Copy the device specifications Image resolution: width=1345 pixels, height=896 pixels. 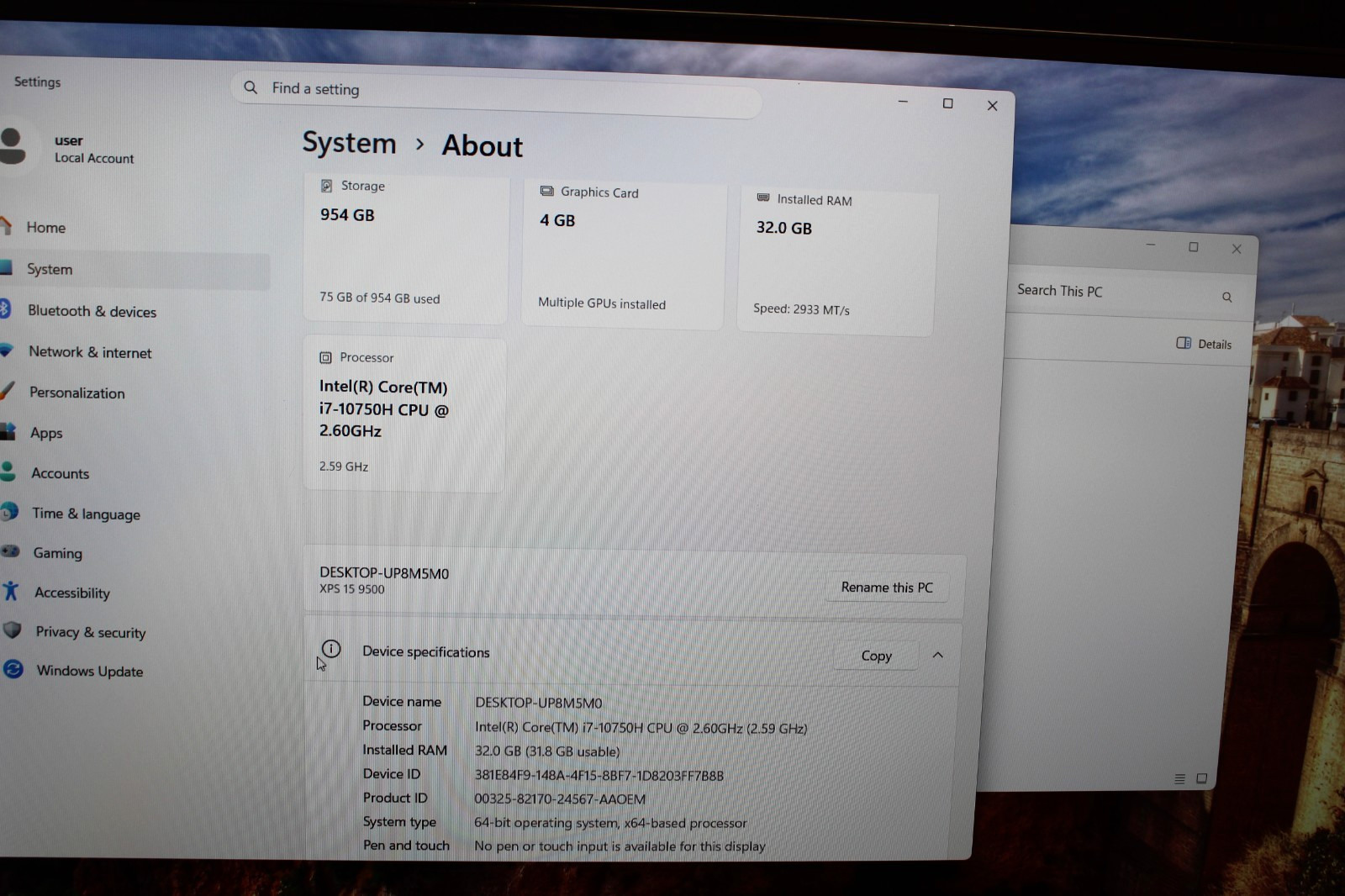pyautogui.click(x=876, y=656)
